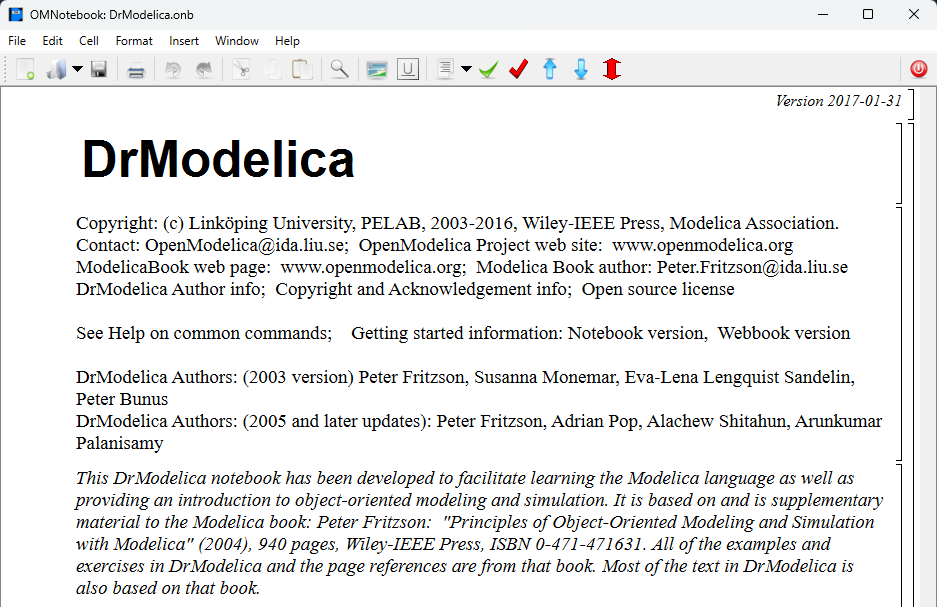Move cell up with the blue up arrow

click(550, 69)
